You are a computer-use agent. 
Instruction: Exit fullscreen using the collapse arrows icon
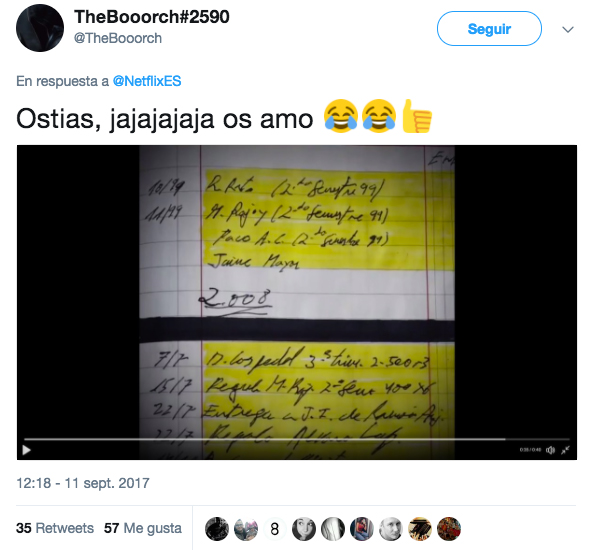(565, 450)
